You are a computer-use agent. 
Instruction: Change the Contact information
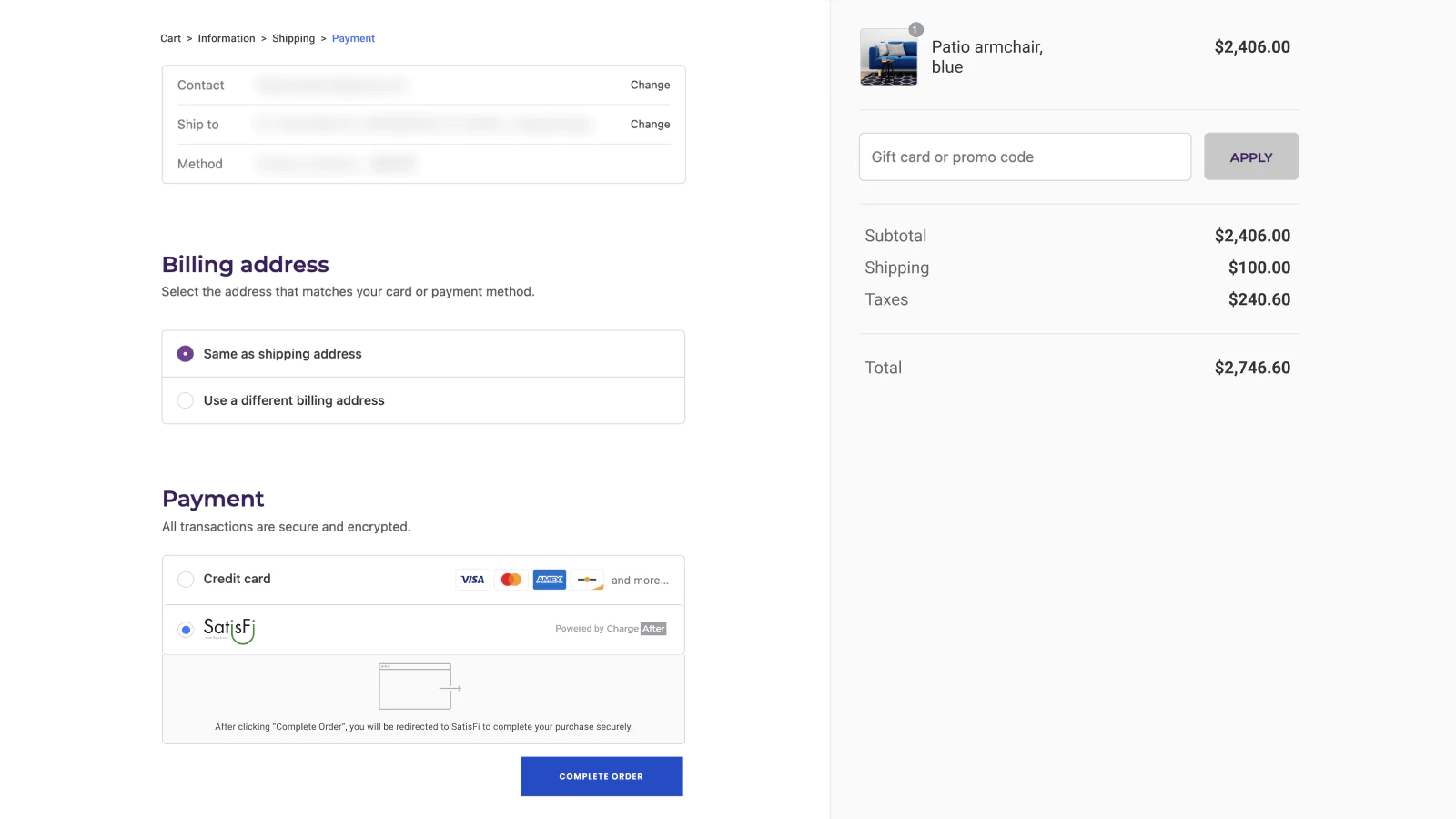[x=650, y=85]
